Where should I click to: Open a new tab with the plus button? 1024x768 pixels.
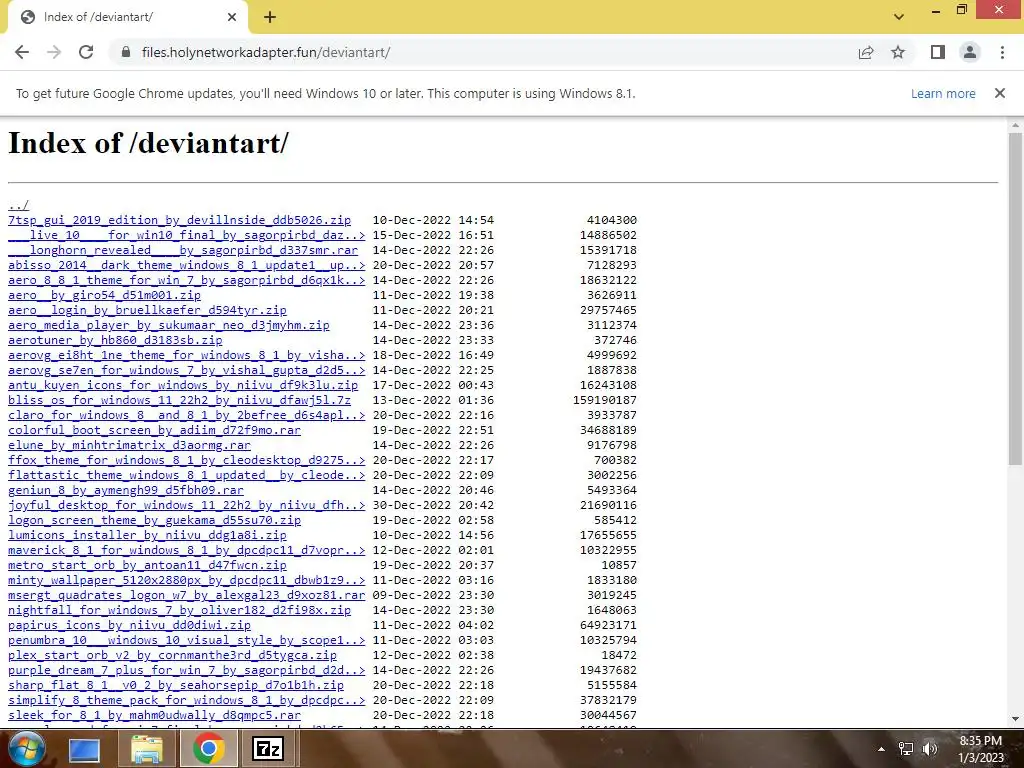pos(270,18)
